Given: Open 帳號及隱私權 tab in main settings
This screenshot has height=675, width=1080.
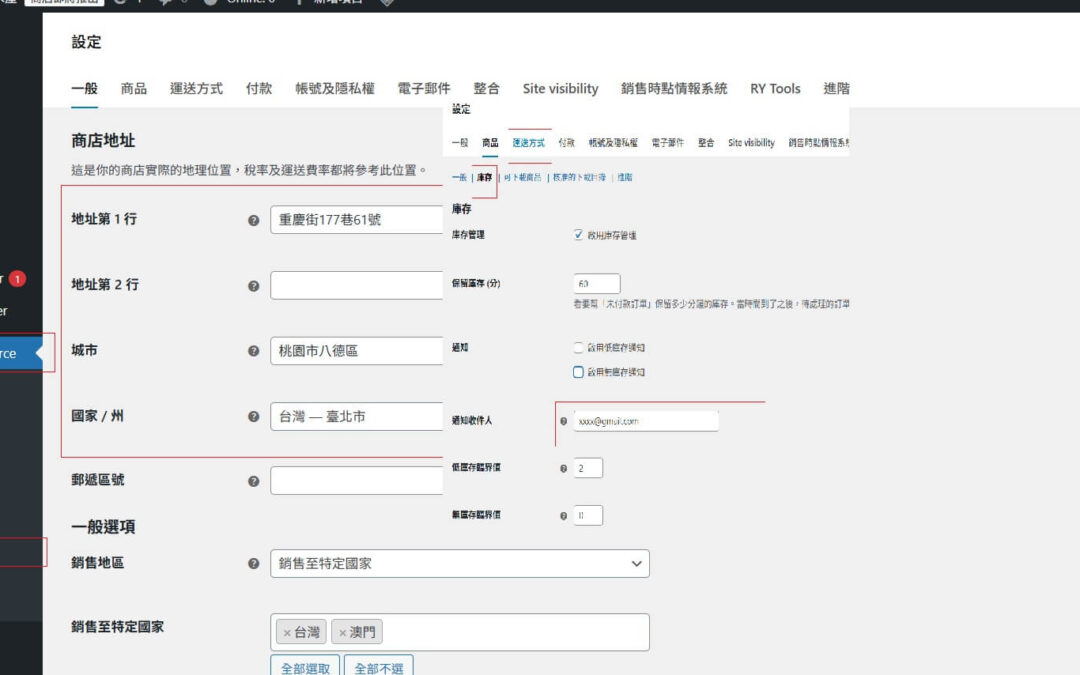Looking at the screenshot, I should click(x=335, y=88).
